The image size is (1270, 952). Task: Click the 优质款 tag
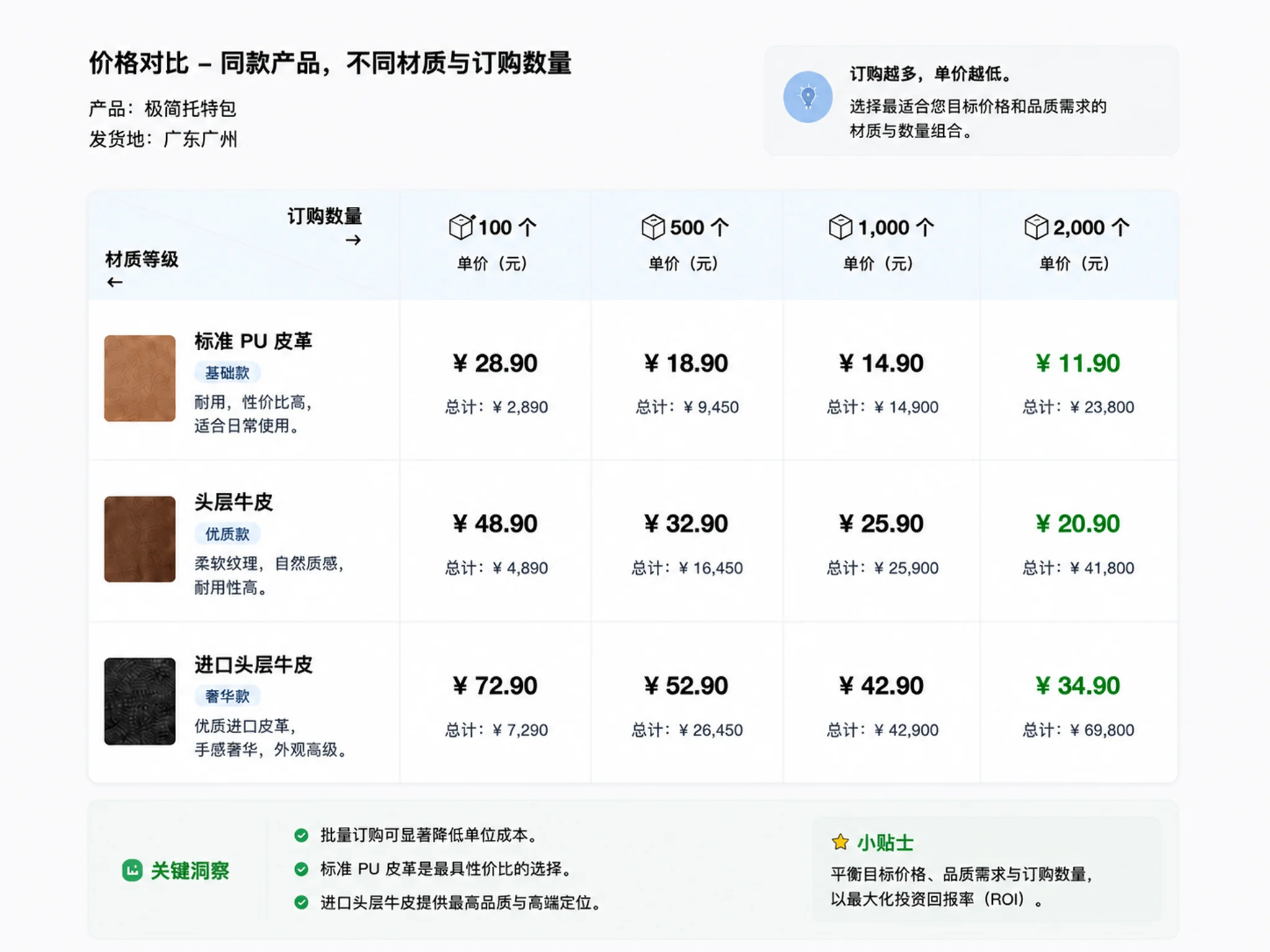tap(227, 534)
